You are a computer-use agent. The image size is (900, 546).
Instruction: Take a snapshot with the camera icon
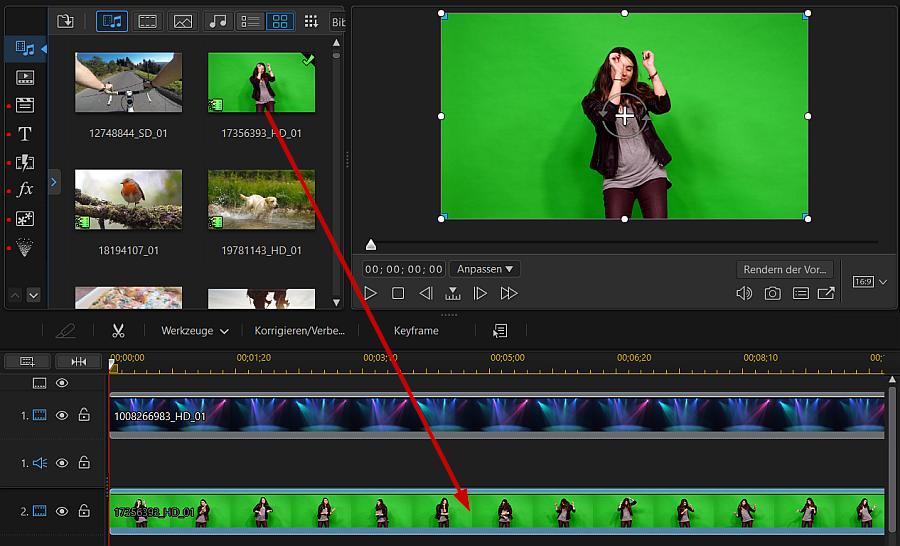click(x=772, y=293)
